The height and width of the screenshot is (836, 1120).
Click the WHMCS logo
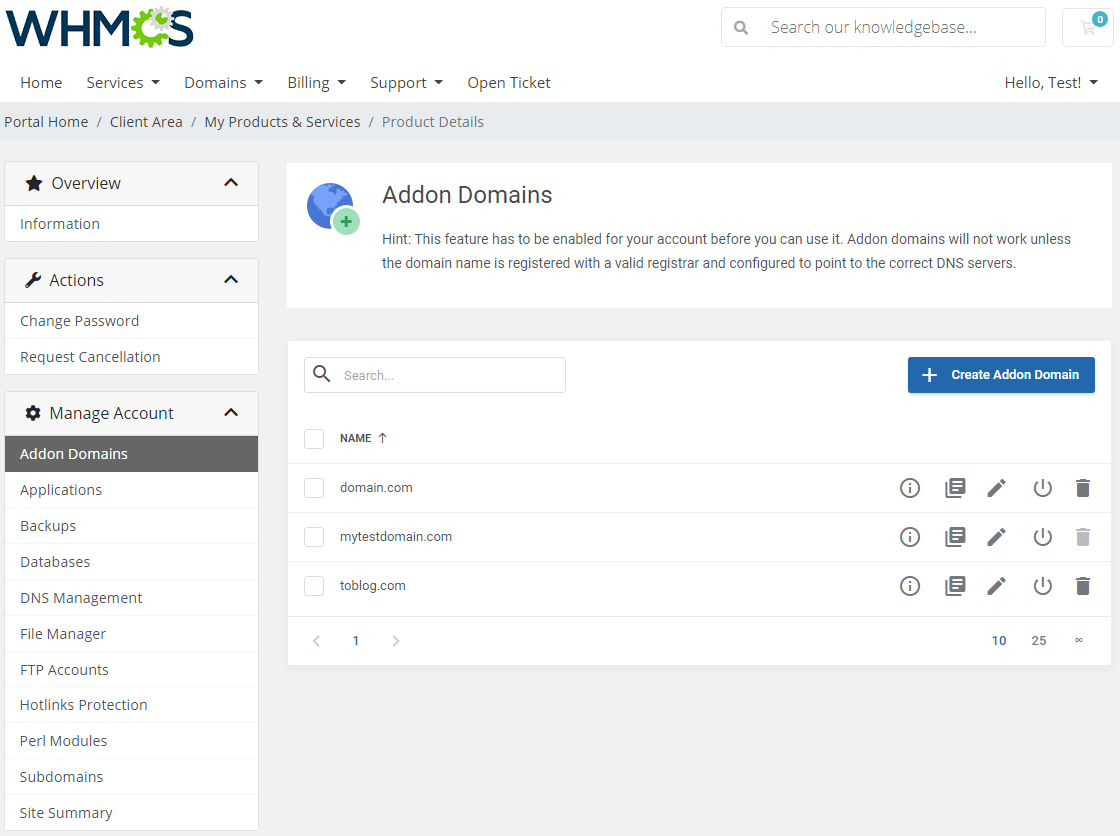point(99,27)
